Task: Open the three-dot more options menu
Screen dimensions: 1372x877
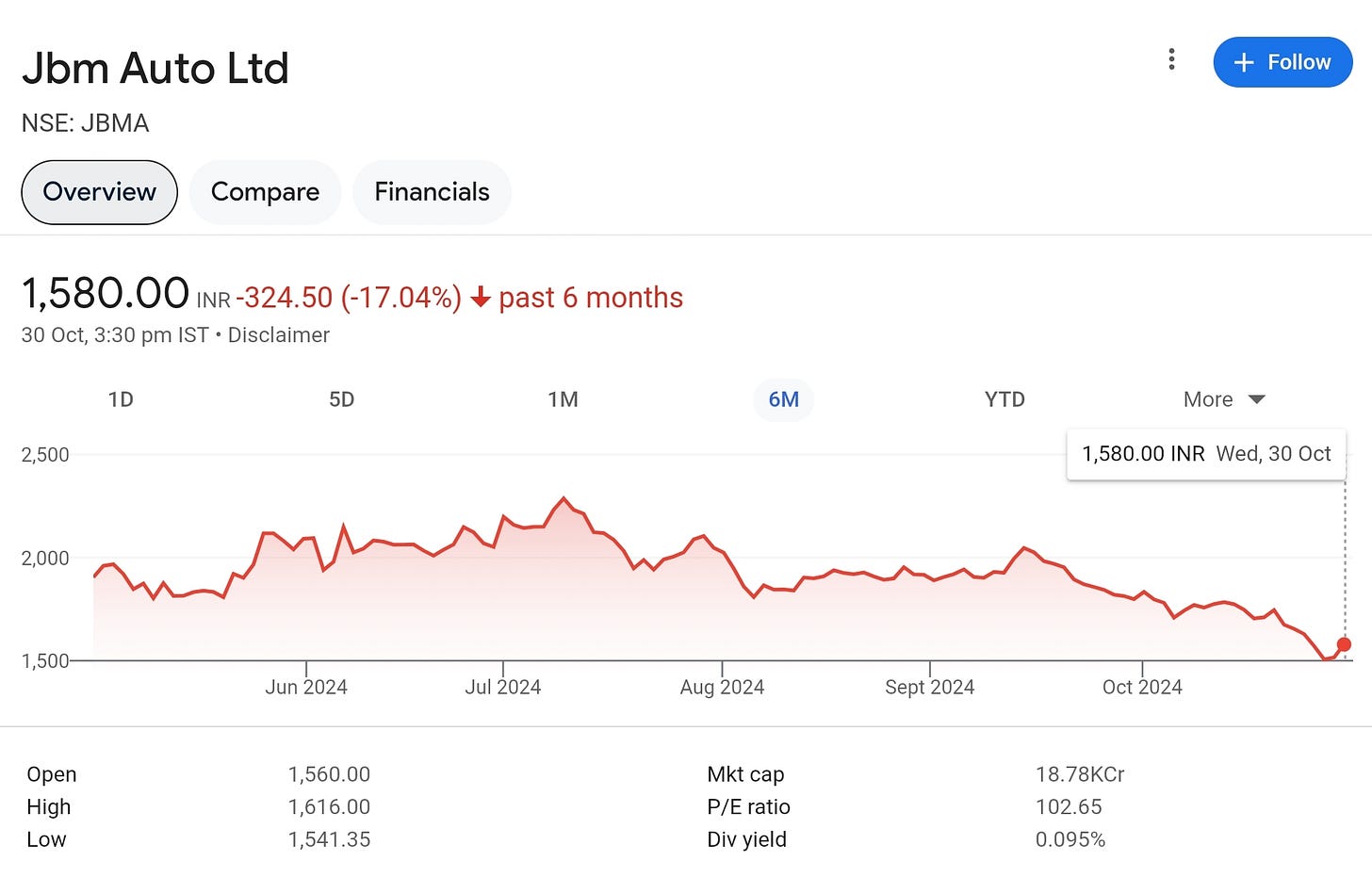Action: [1171, 59]
